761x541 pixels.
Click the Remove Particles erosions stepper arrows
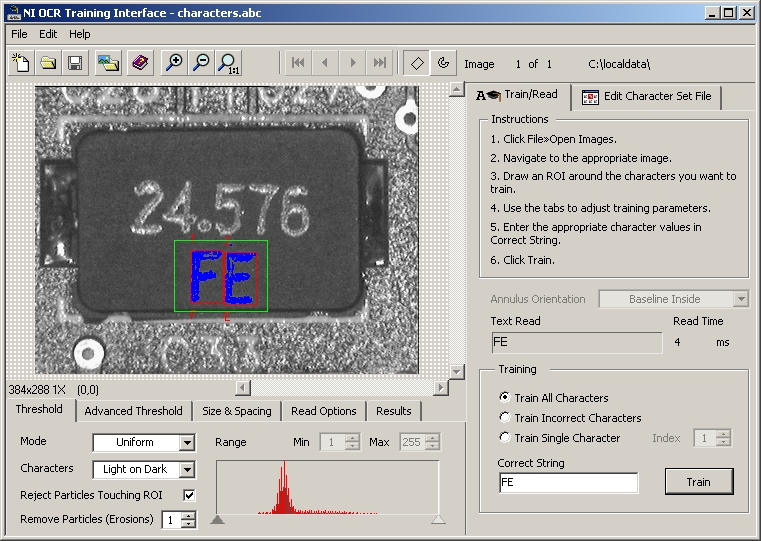188,520
